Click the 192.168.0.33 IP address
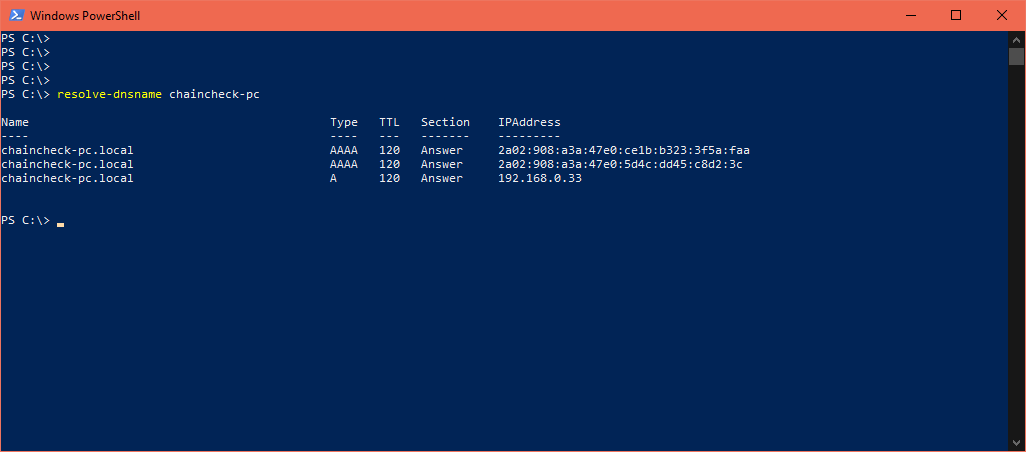1026x452 pixels. tap(540, 178)
